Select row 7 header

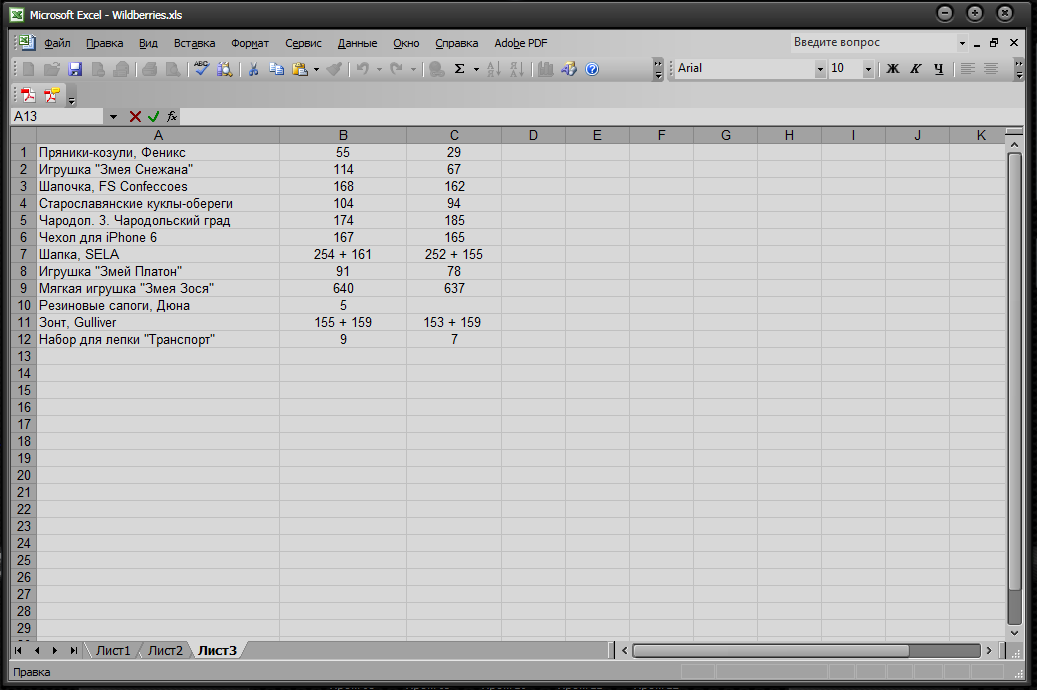point(23,254)
